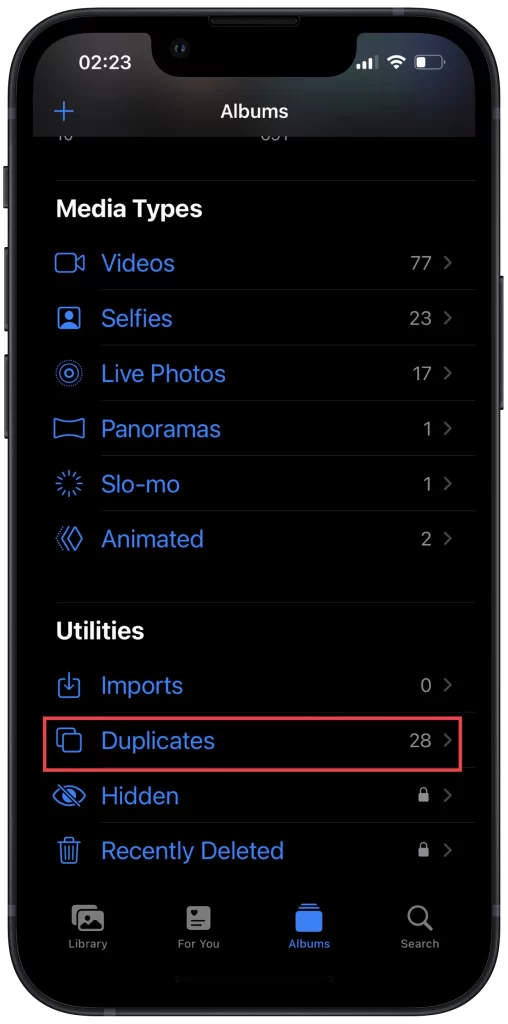Switch to the For You tab
Screen dimensions: 508x1024
point(198,926)
